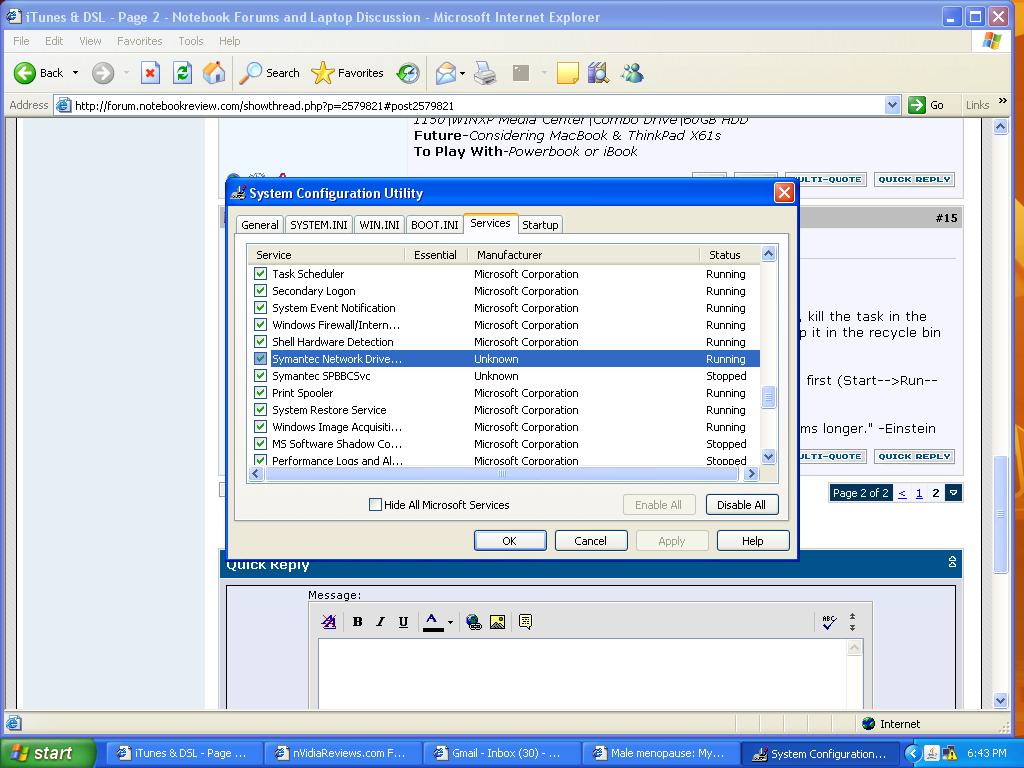1024x768 pixels.
Task: Open the font color dropdown arrow
Action: coord(451,622)
